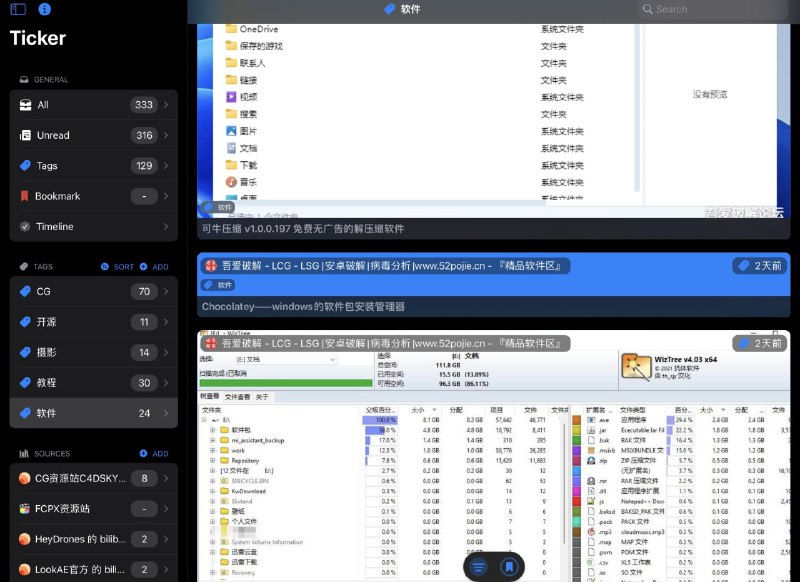This screenshot has width=800, height=582.
Task: Click the magnifier icon in Search
Action: (x=647, y=9)
